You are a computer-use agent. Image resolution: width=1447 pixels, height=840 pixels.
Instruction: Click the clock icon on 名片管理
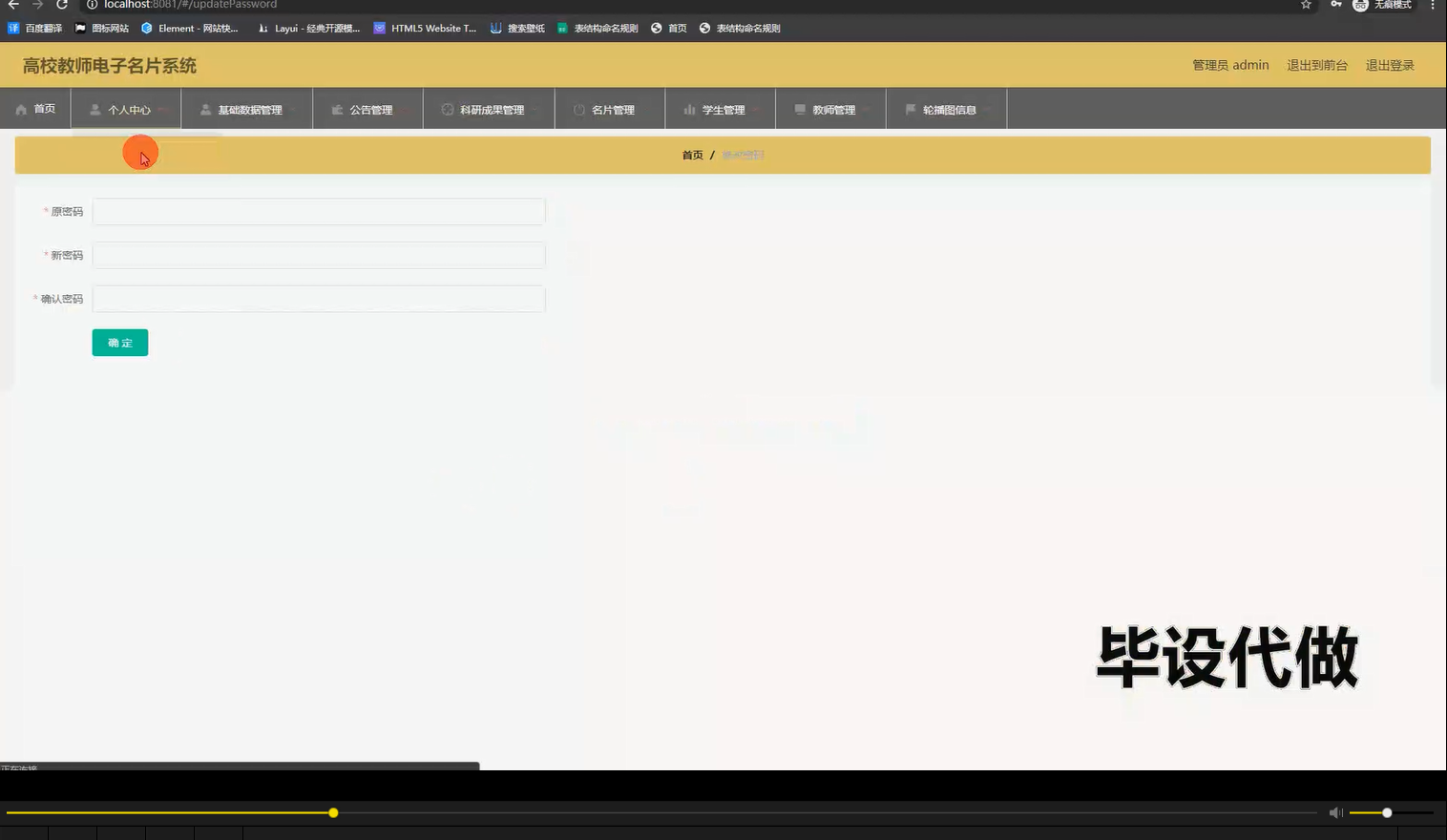coord(578,109)
